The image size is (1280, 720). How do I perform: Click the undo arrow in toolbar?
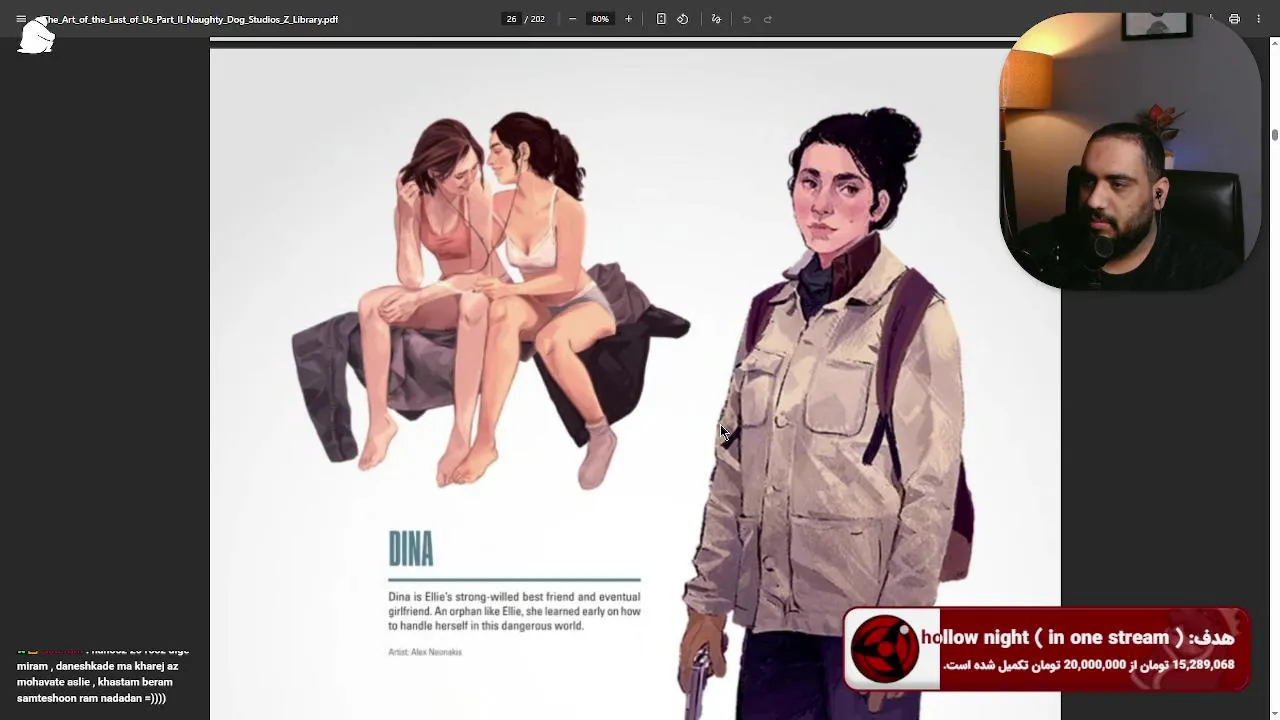746,19
